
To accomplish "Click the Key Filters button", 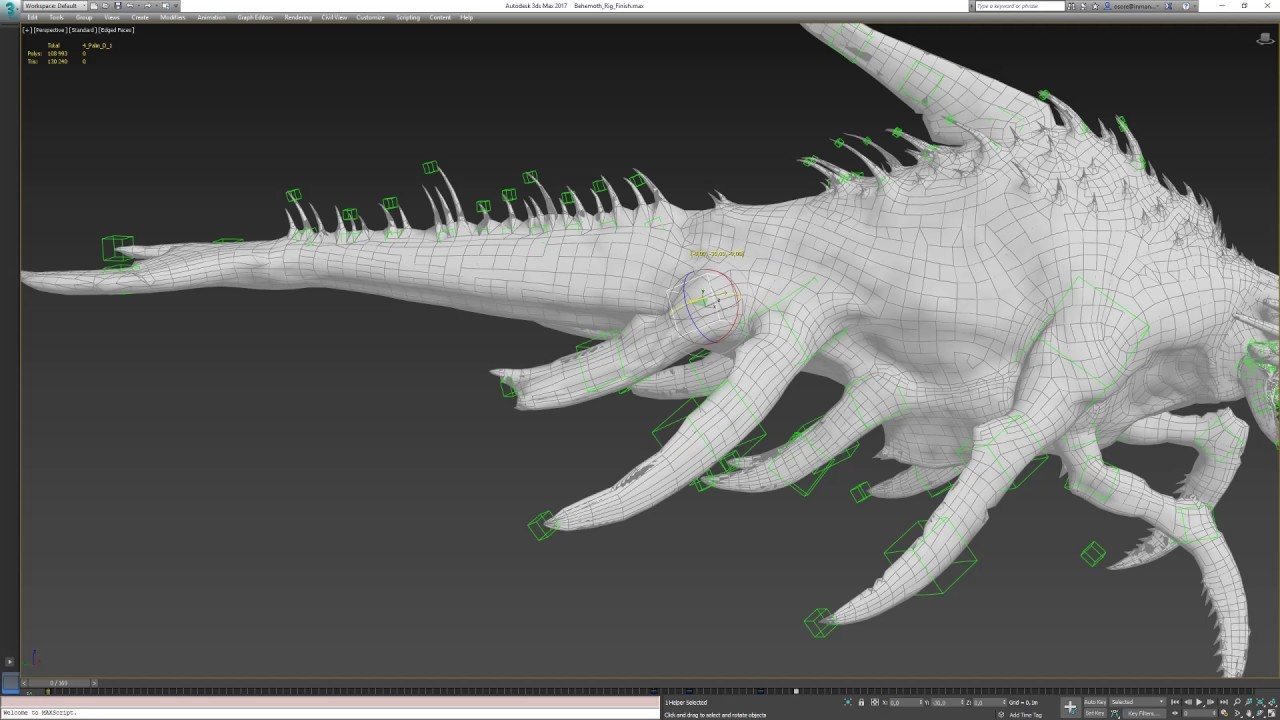I will coord(1145,714).
